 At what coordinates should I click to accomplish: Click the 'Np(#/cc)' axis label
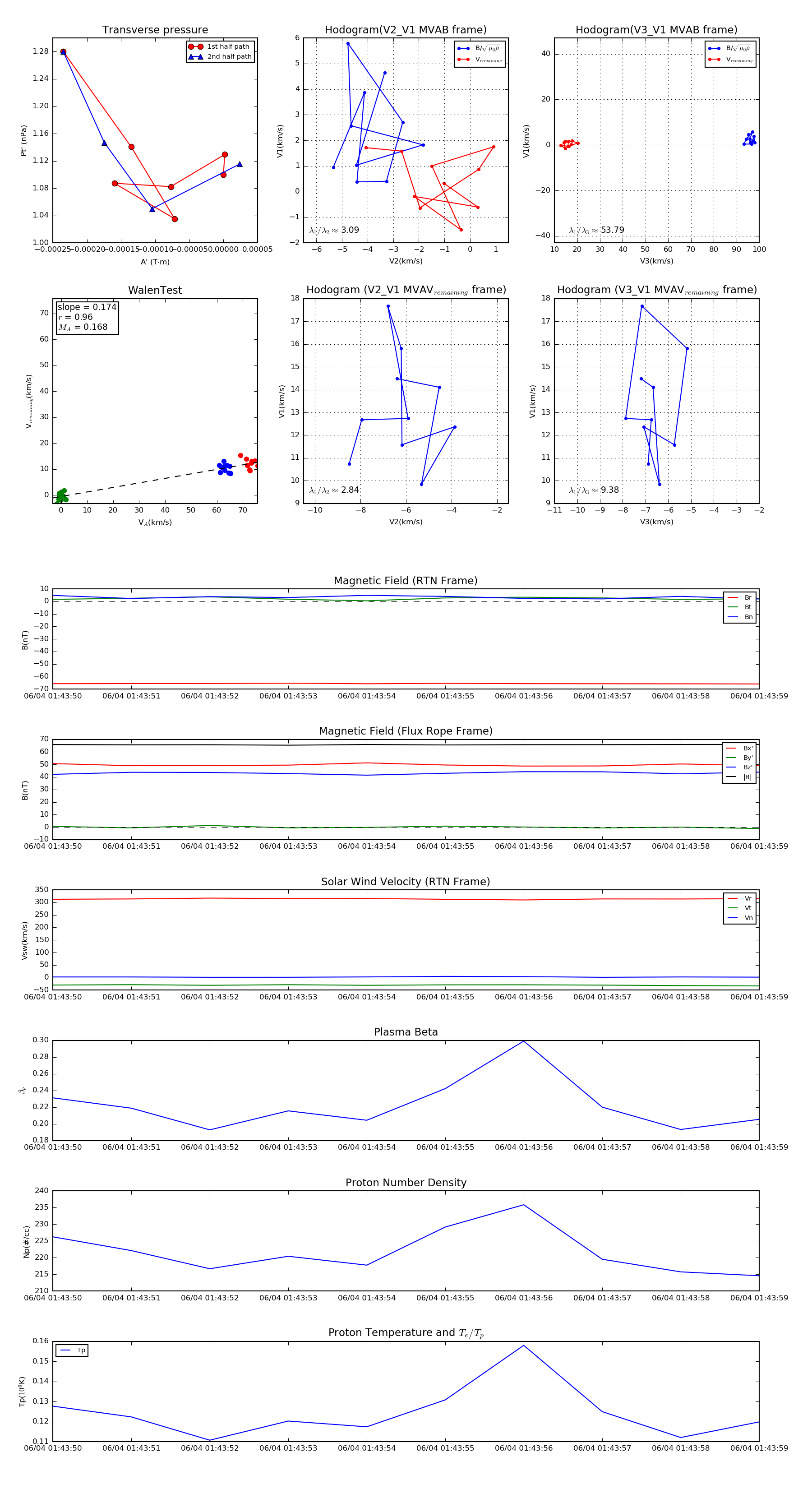(x=26, y=1242)
